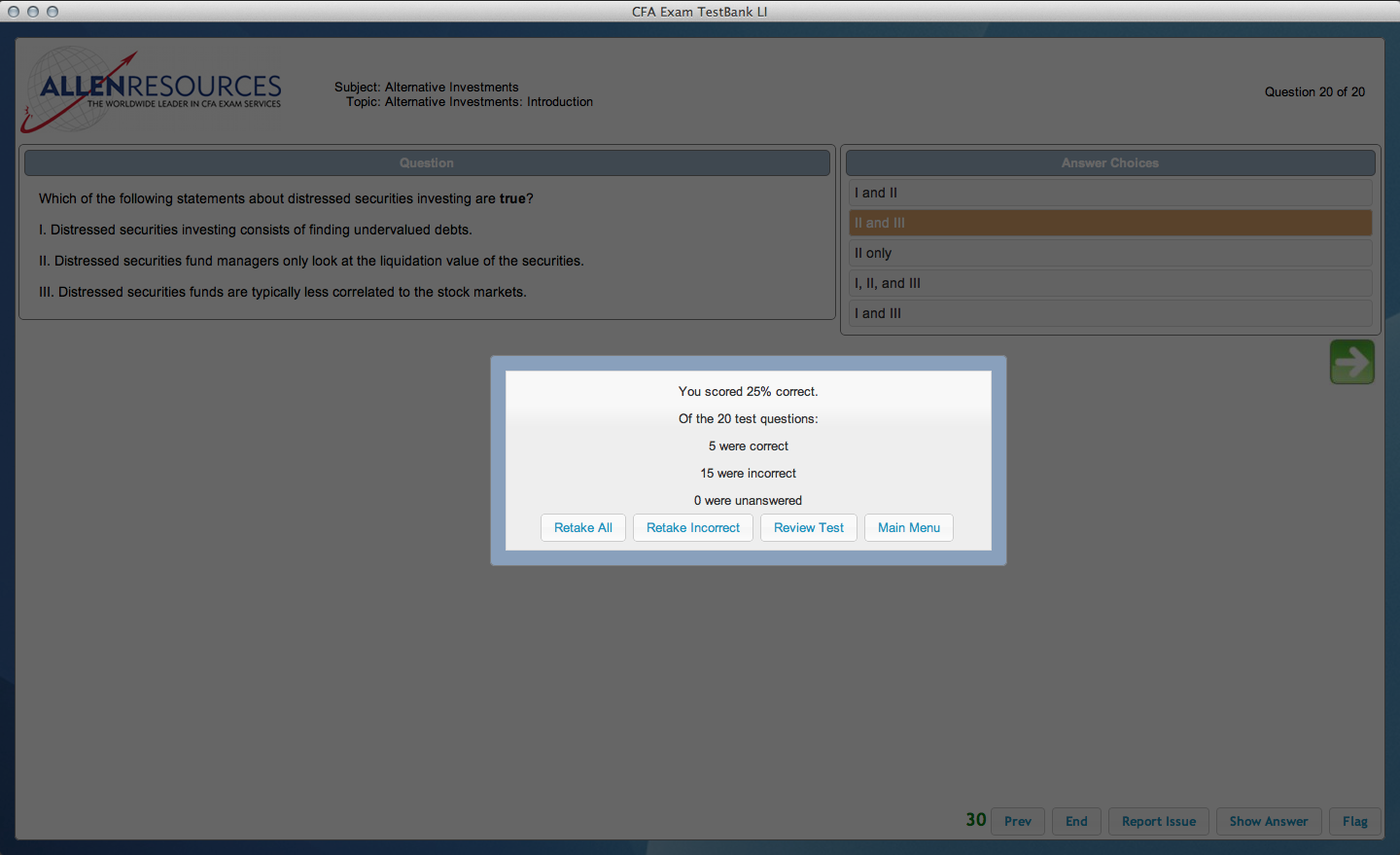
Task: Open the Report Issue option
Action: [x=1158, y=821]
